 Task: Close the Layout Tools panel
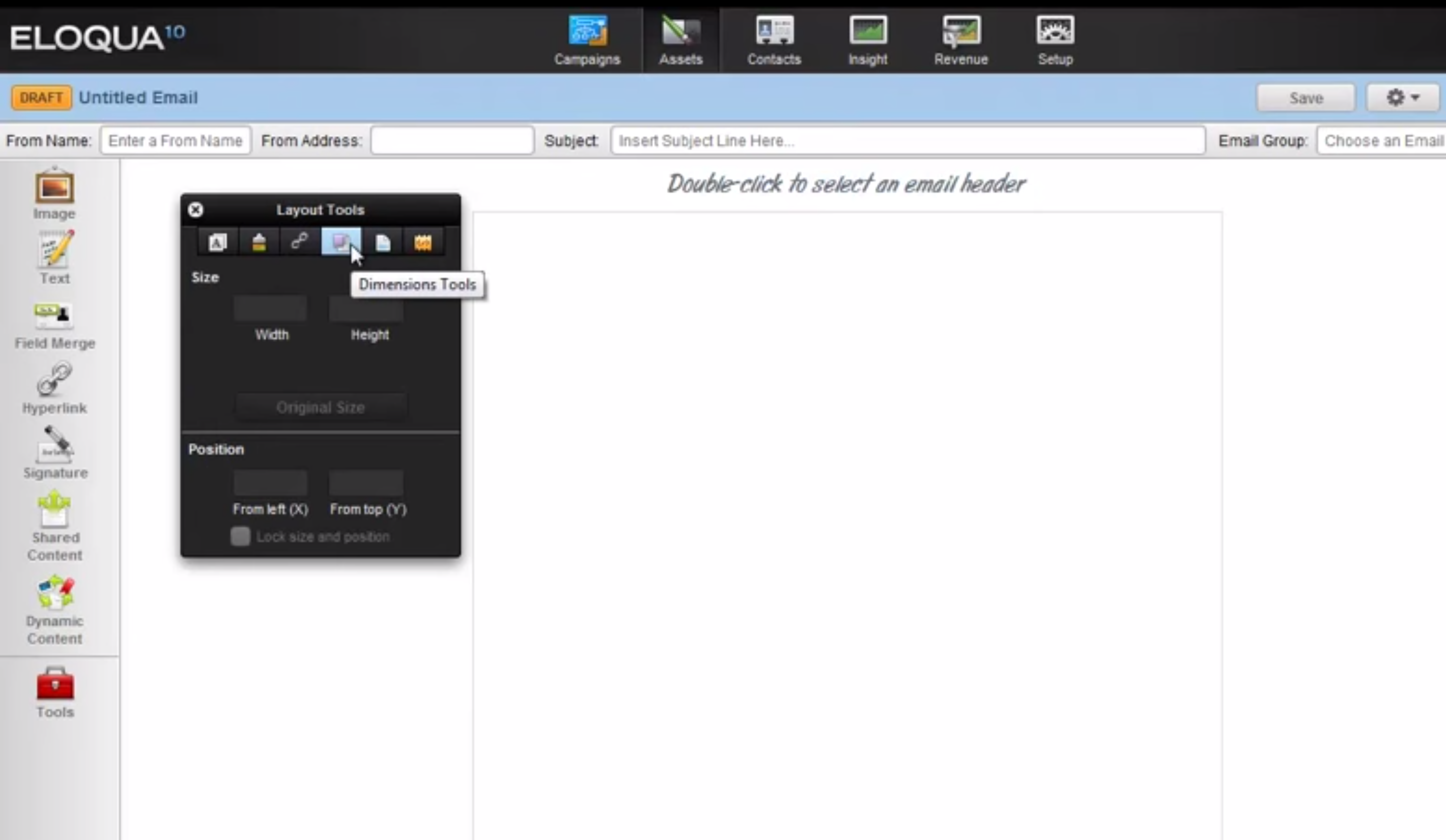coord(196,210)
